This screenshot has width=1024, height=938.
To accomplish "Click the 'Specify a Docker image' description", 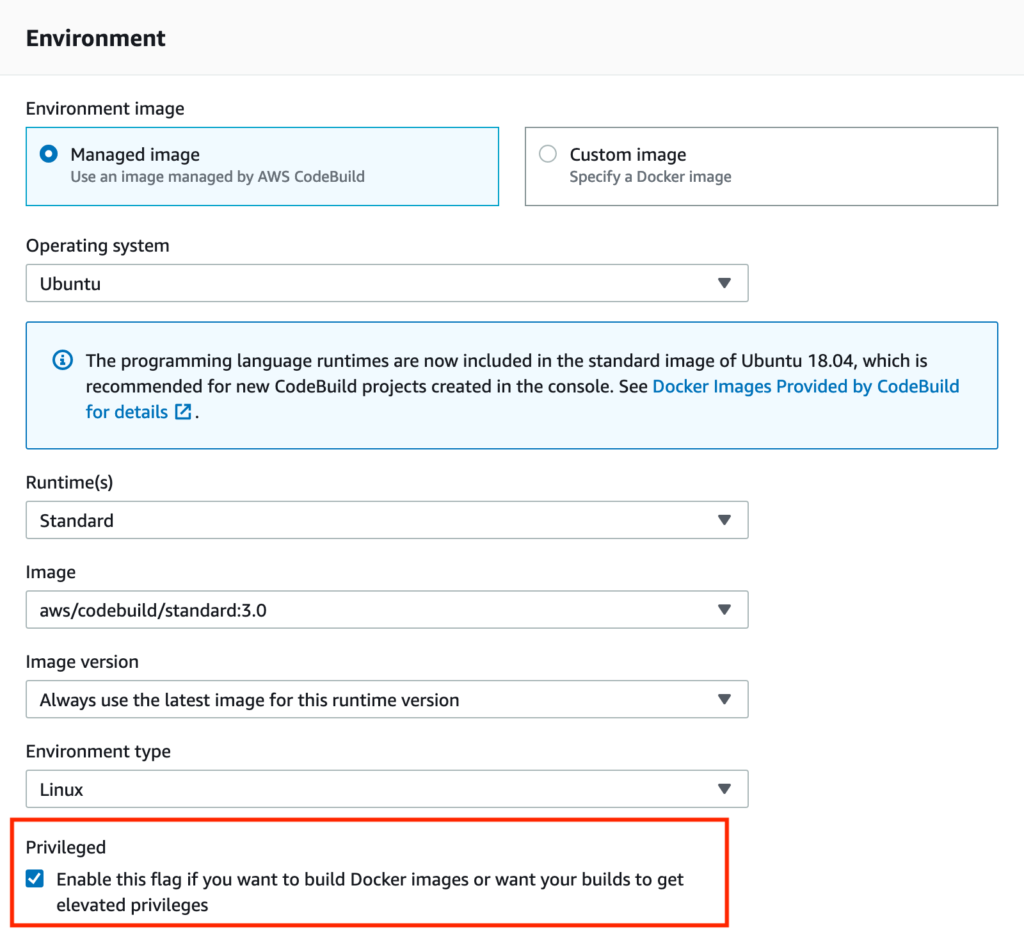I will 650,176.
